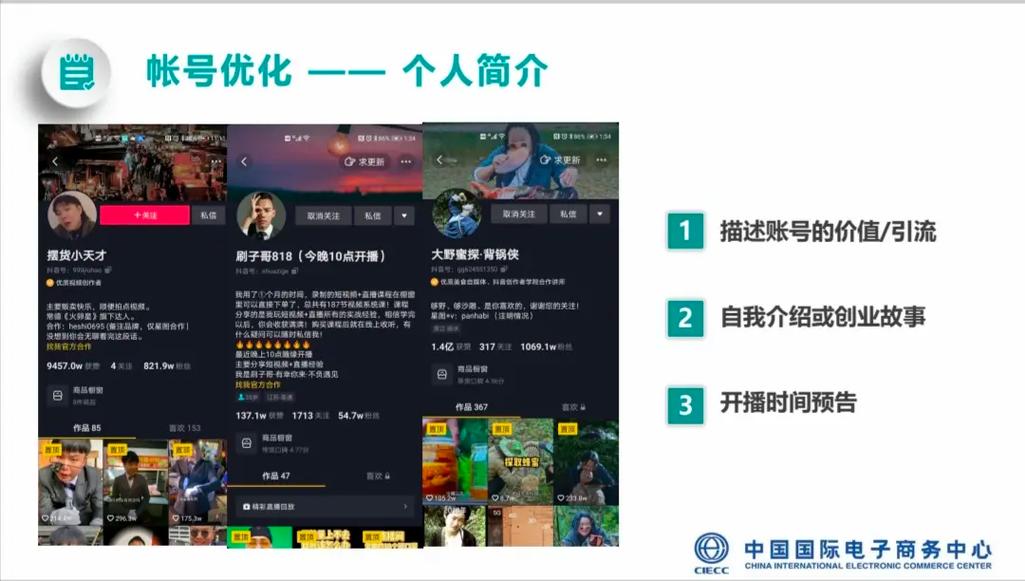Switch to 喜欢 tab on 大野蜜探 profile

572,407
